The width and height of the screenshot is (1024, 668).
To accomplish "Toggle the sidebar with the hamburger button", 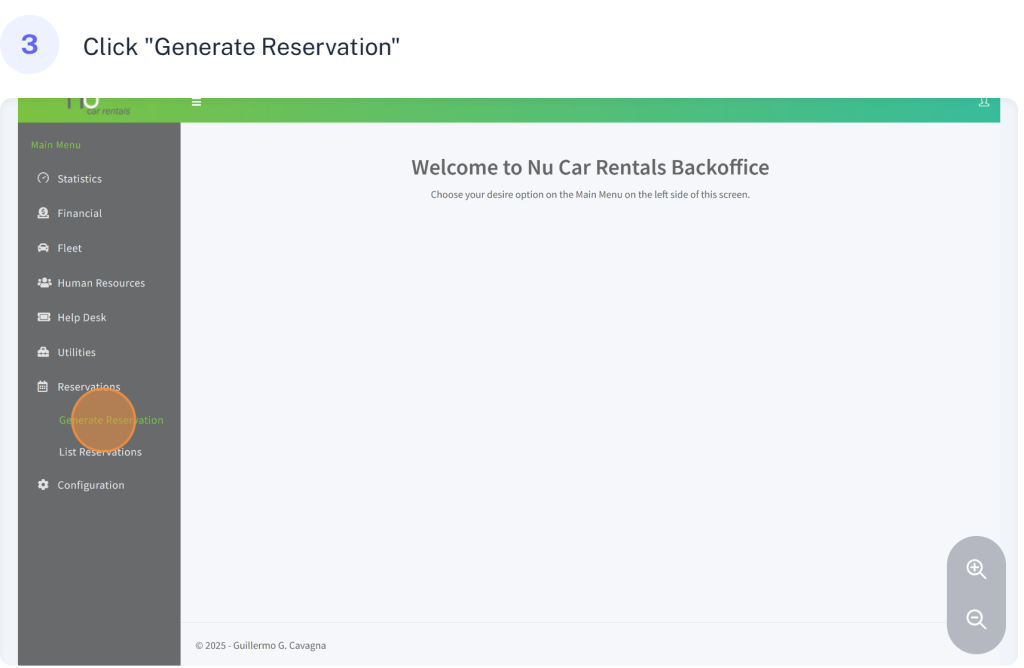I will 197,102.
